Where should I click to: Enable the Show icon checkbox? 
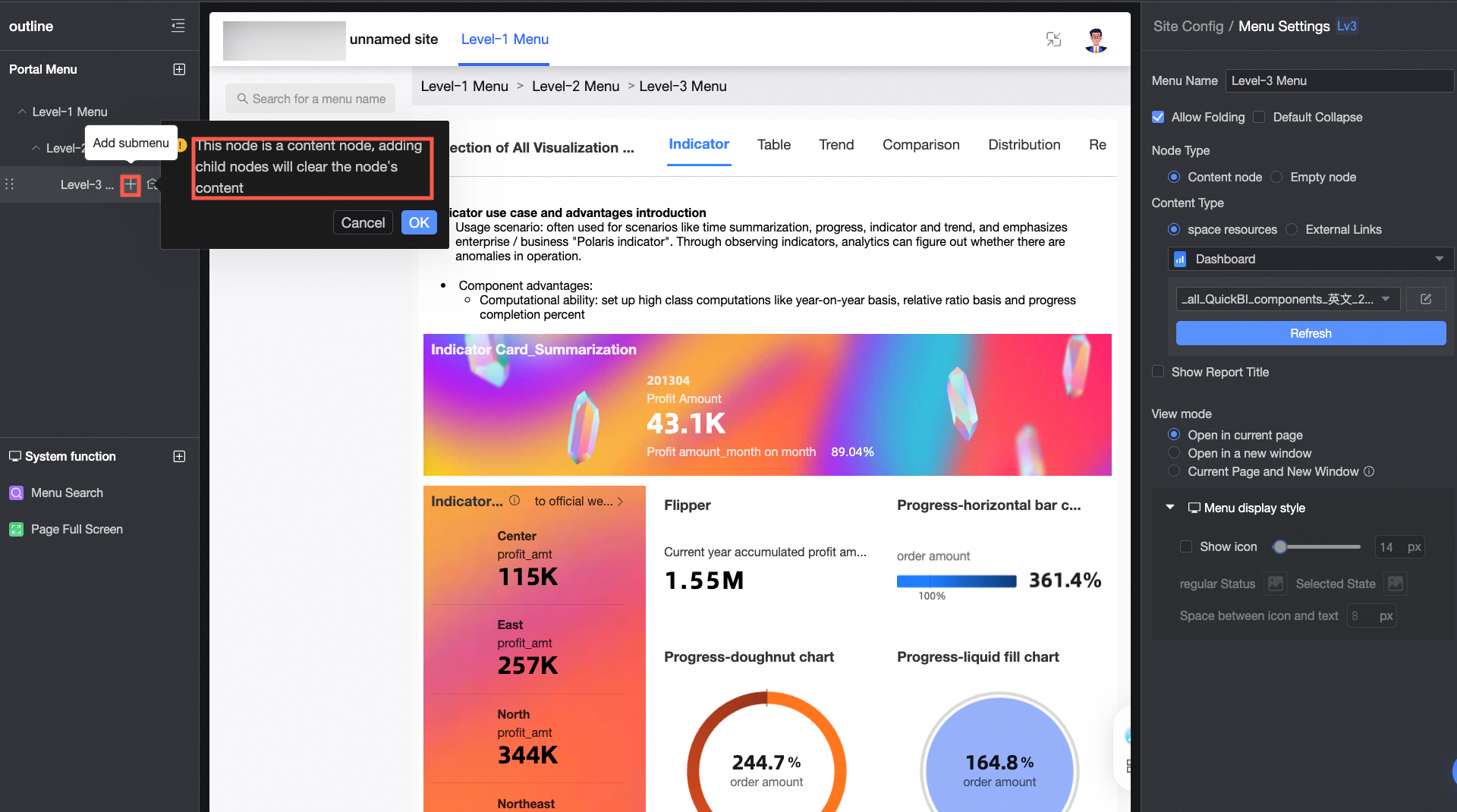click(x=1186, y=546)
